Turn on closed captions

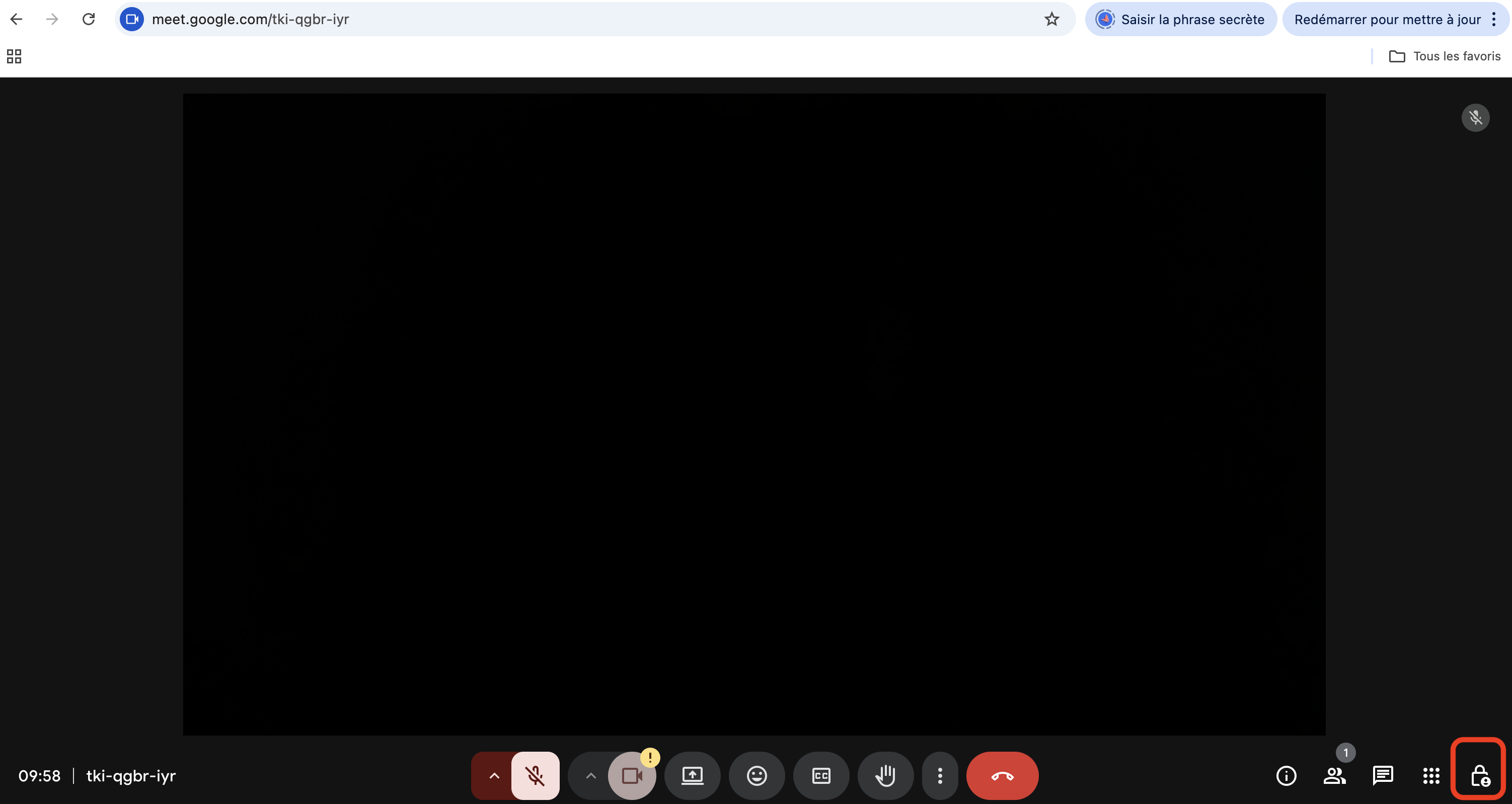tap(820, 775)
